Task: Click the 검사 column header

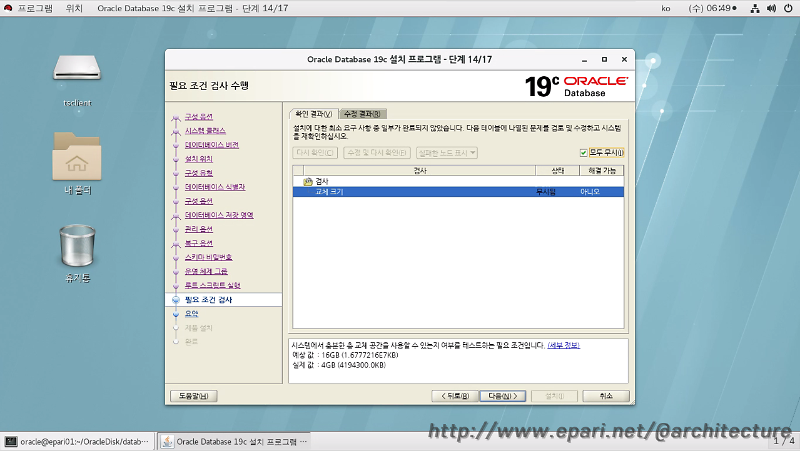Action: [419, 170]
